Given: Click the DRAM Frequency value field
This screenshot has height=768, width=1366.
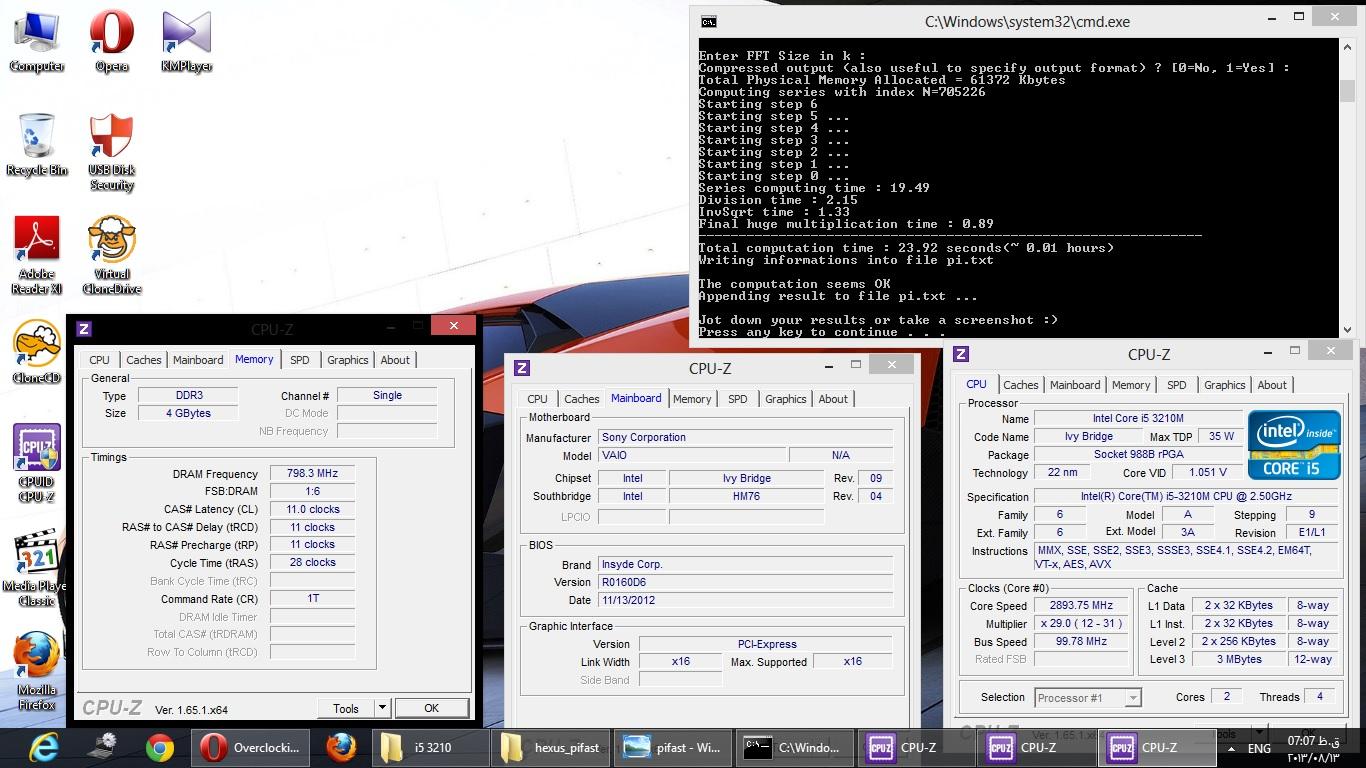Looking at the screenshot, I should click(312, 474).
